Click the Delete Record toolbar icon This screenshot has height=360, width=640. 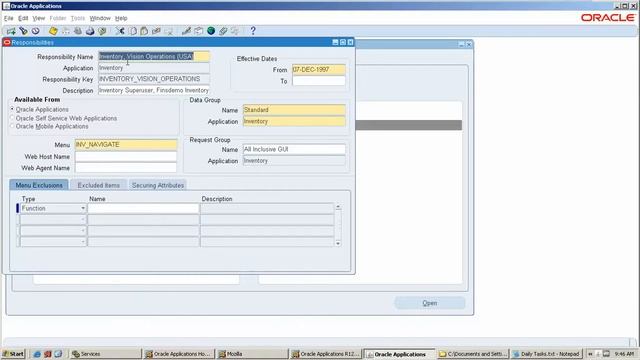[x=169, y=31]
